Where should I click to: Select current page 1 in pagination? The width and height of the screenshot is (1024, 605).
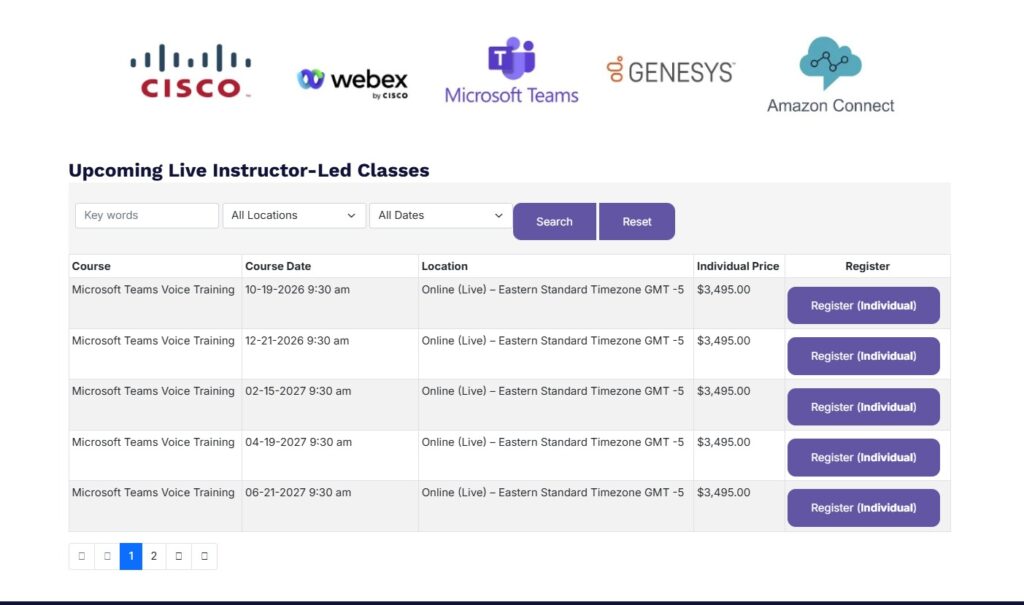(x=131, y=556)
